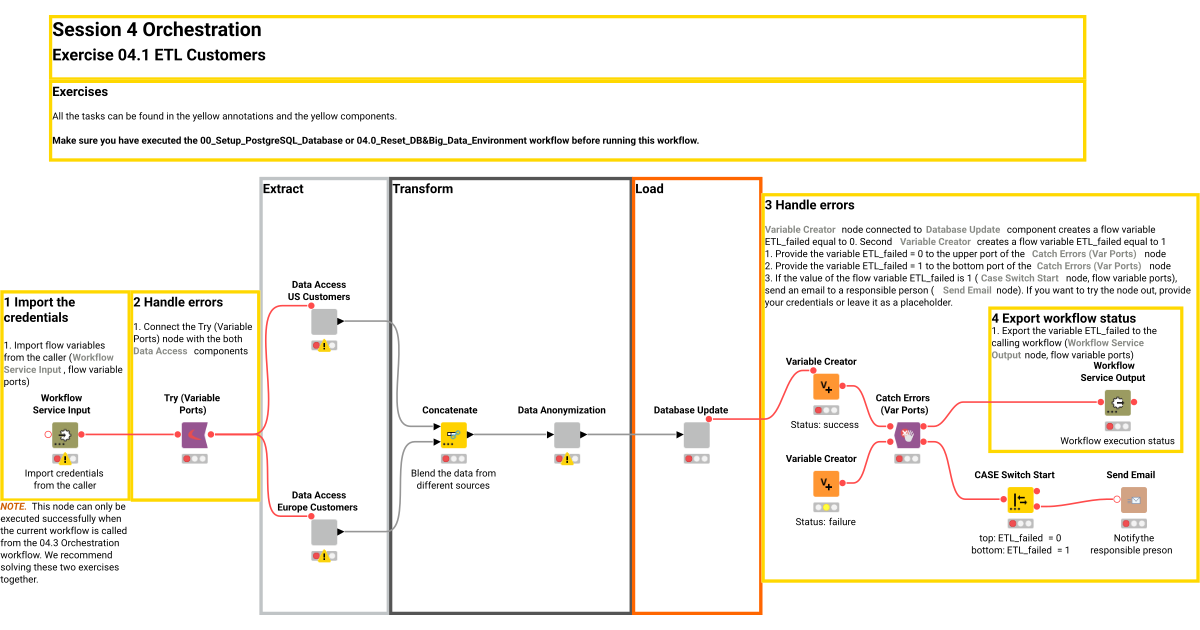Click the Variable Creator above Status: success
The width and height of the screenshot is (1200, 630).
click(825, 385)
